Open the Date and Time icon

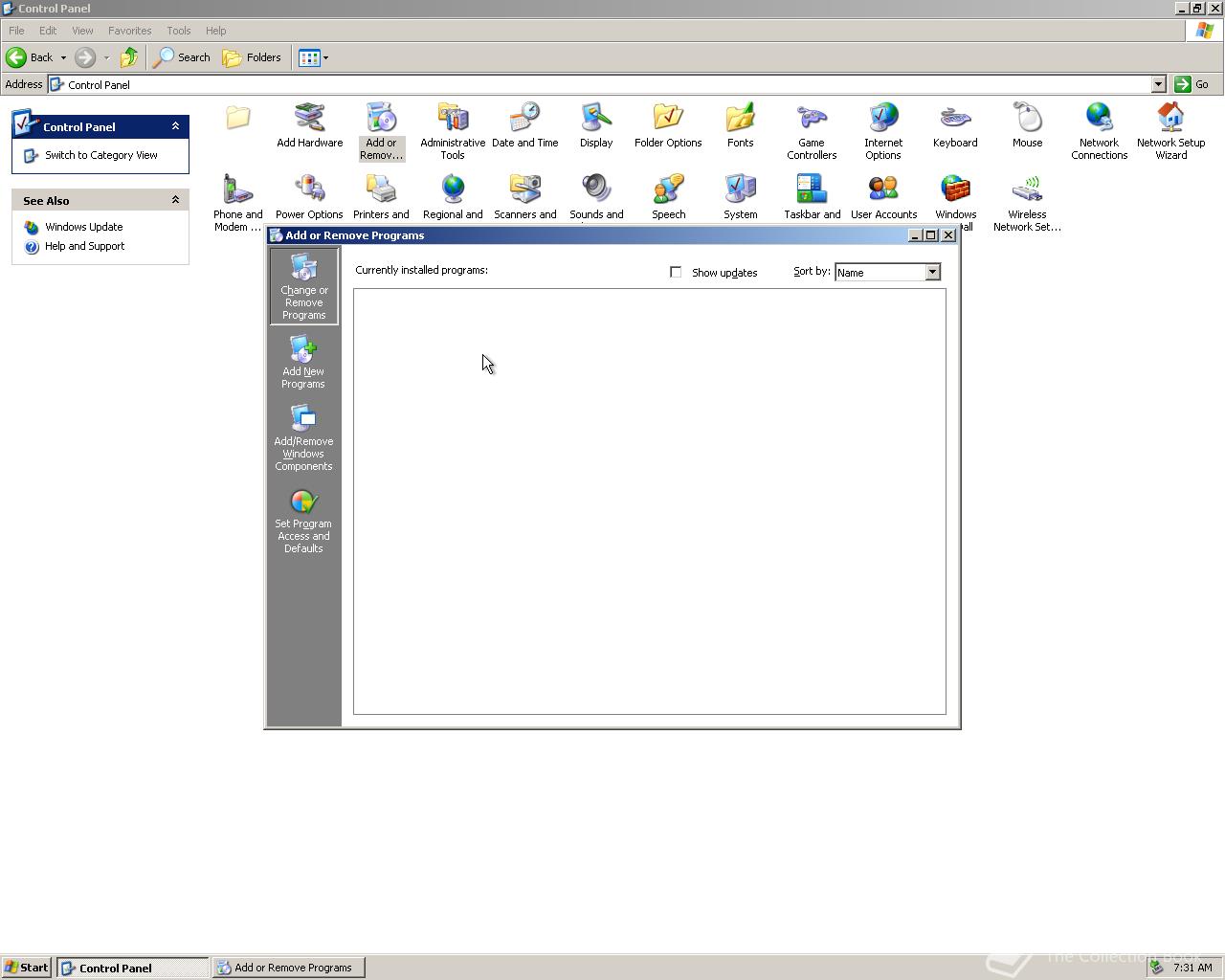(524, 126)
